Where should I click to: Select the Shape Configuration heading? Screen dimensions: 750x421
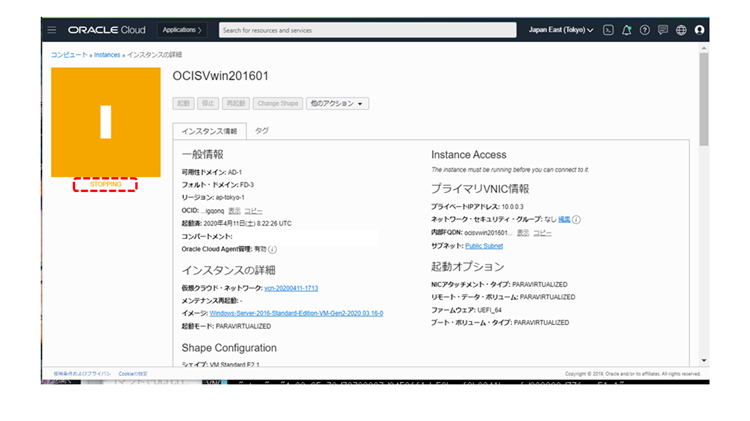(x=229, y=348)
